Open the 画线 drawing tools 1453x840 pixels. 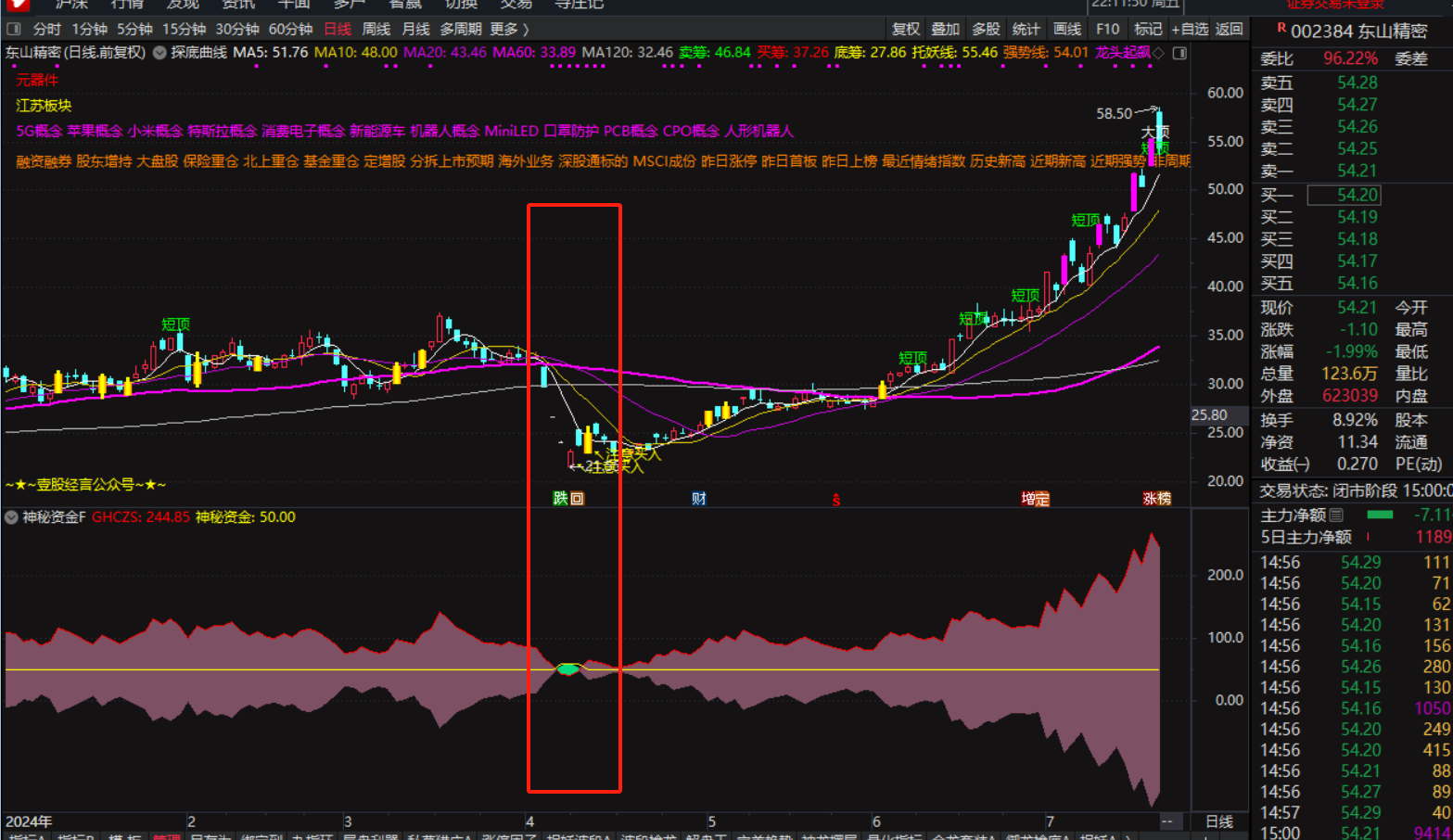point(1067,29)
